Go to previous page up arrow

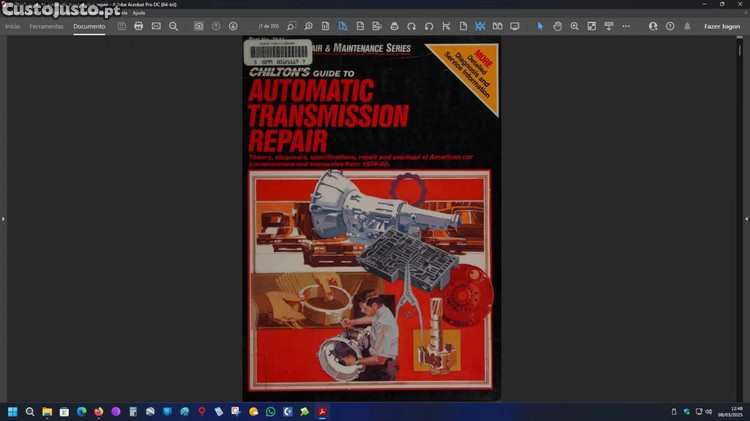[216, 26]
